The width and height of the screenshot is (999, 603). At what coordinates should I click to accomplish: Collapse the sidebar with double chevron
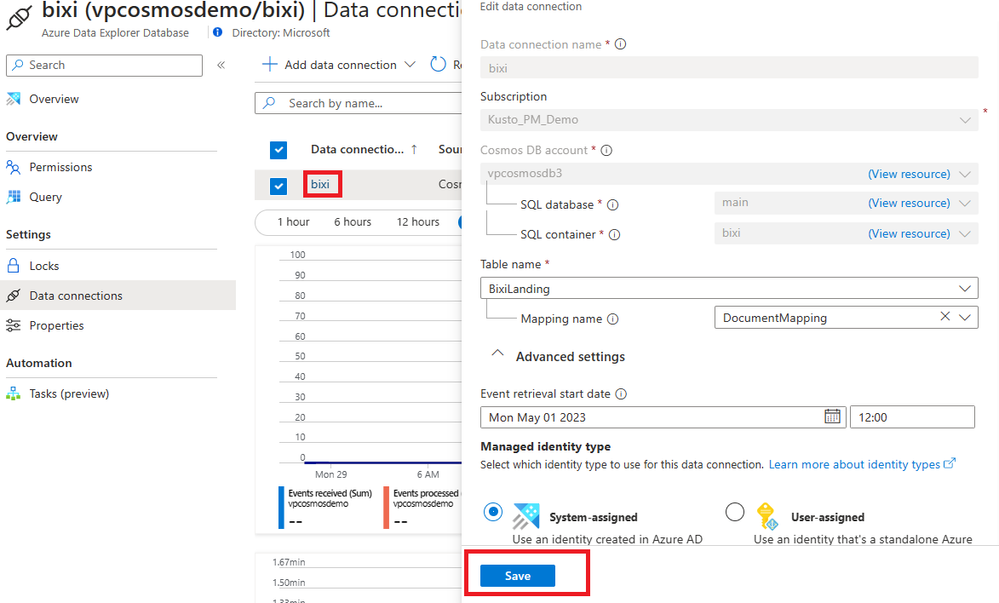221,65
